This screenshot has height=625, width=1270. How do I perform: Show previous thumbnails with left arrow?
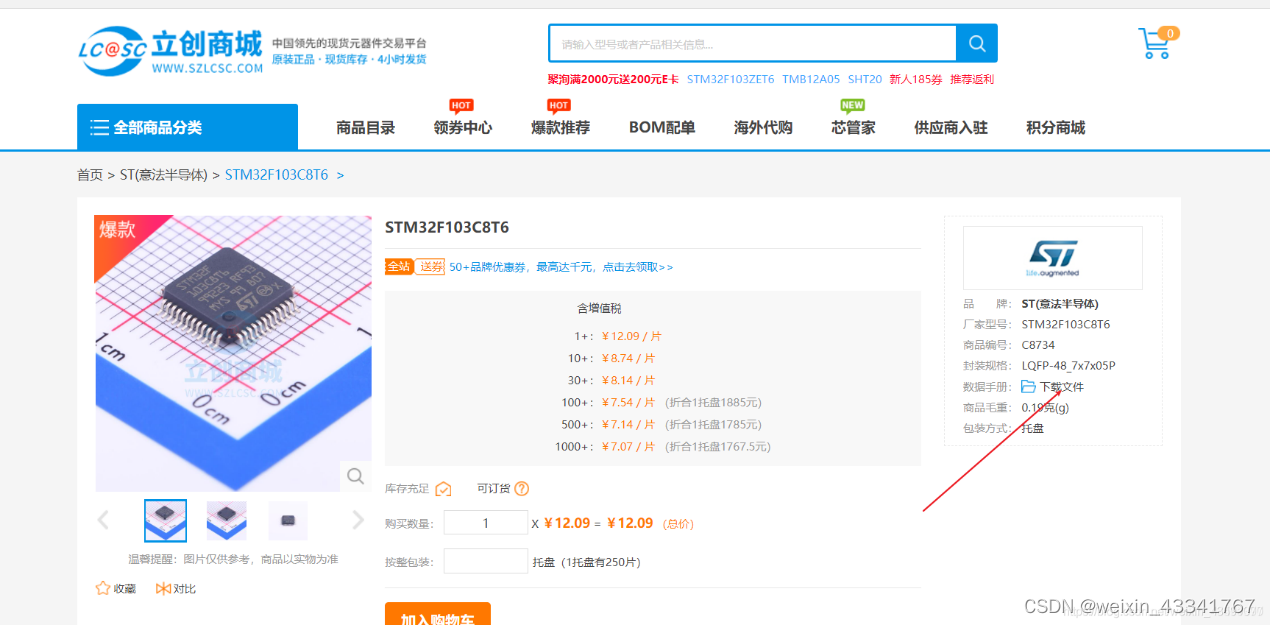(x=103, y=520)
